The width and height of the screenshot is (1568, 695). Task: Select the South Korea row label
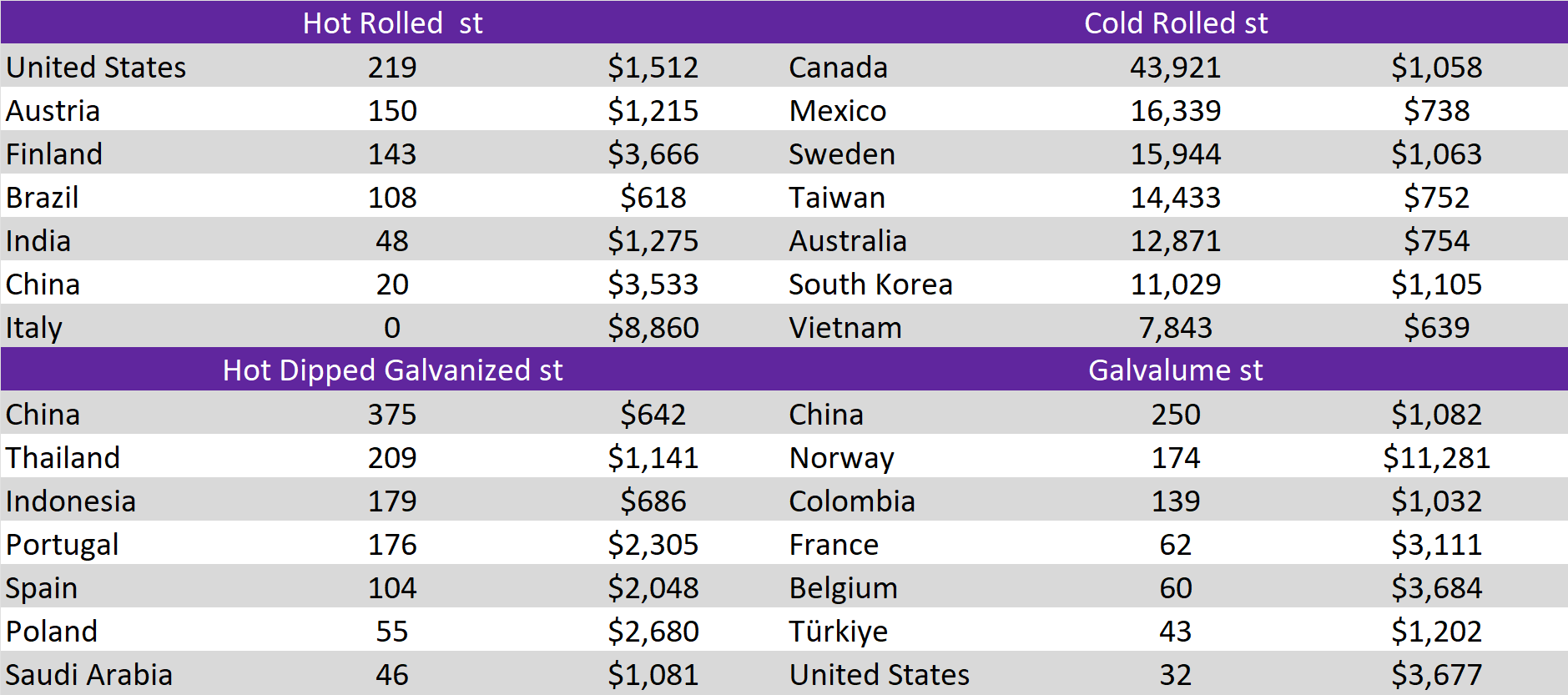pyautogui.click(x=870, y=284)
